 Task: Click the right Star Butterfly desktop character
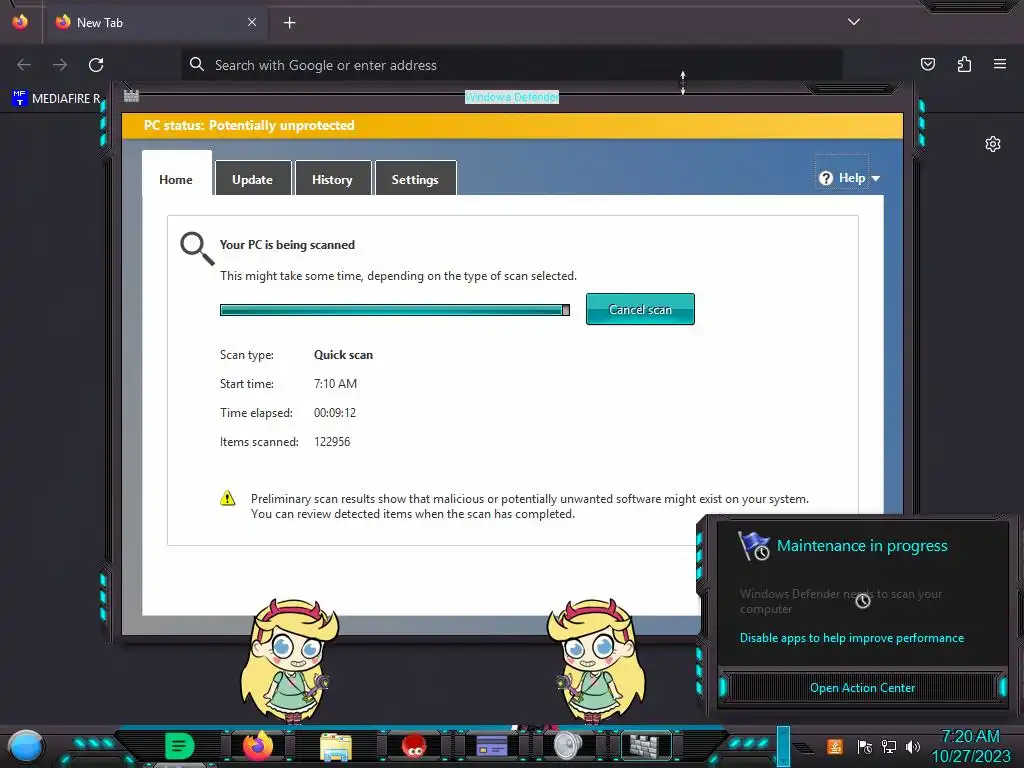coord(596,661)
